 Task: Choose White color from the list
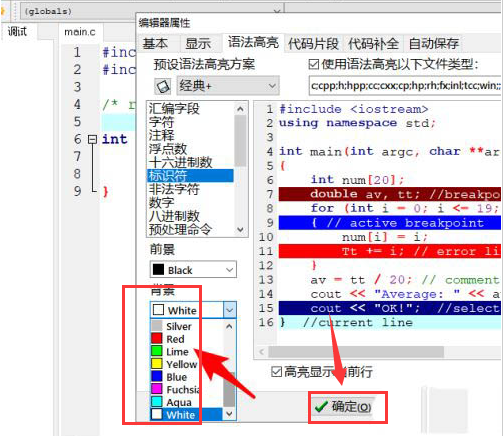[x=187, y=415]
